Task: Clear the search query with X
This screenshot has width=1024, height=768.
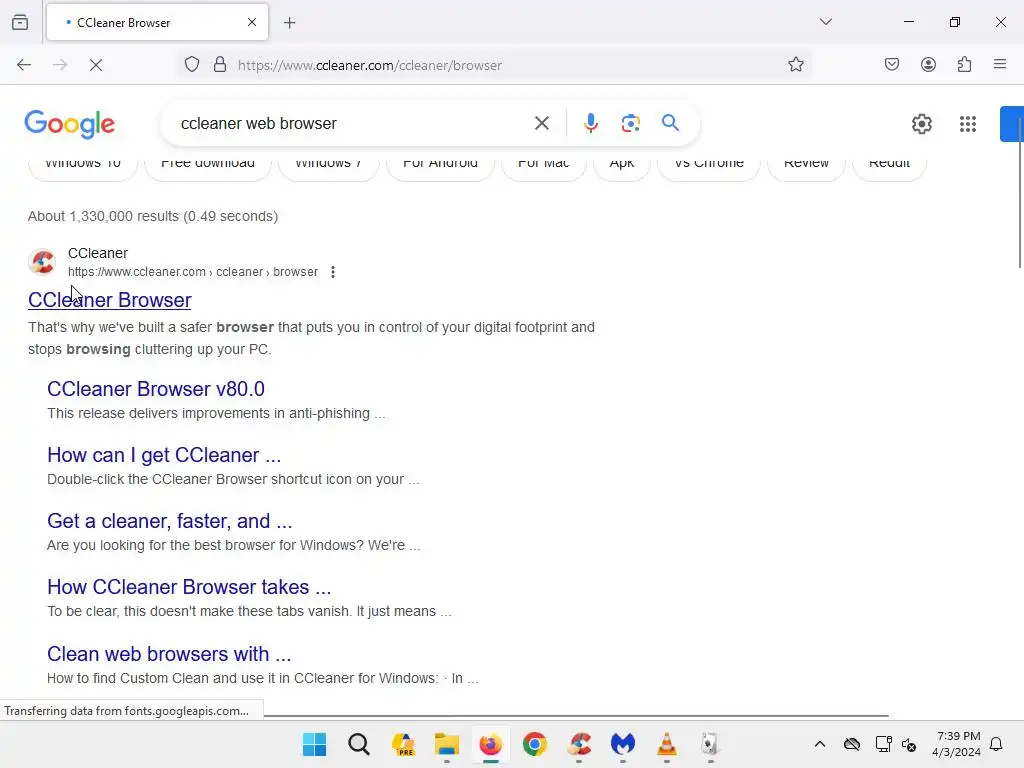Action: tap(541, 123)
